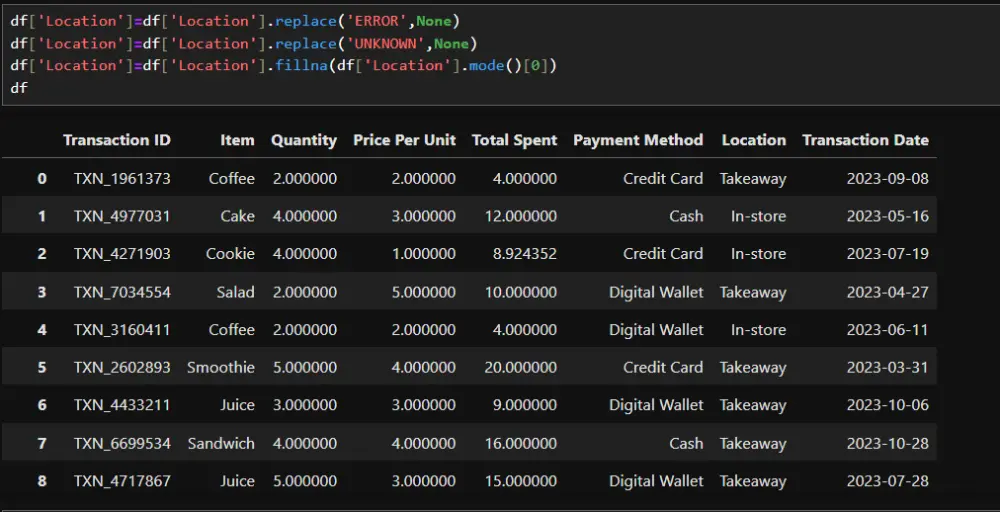This screenshot has width=1000, height=512.
Task: Select cell TXN_4977031
Action: coord(122,216)
